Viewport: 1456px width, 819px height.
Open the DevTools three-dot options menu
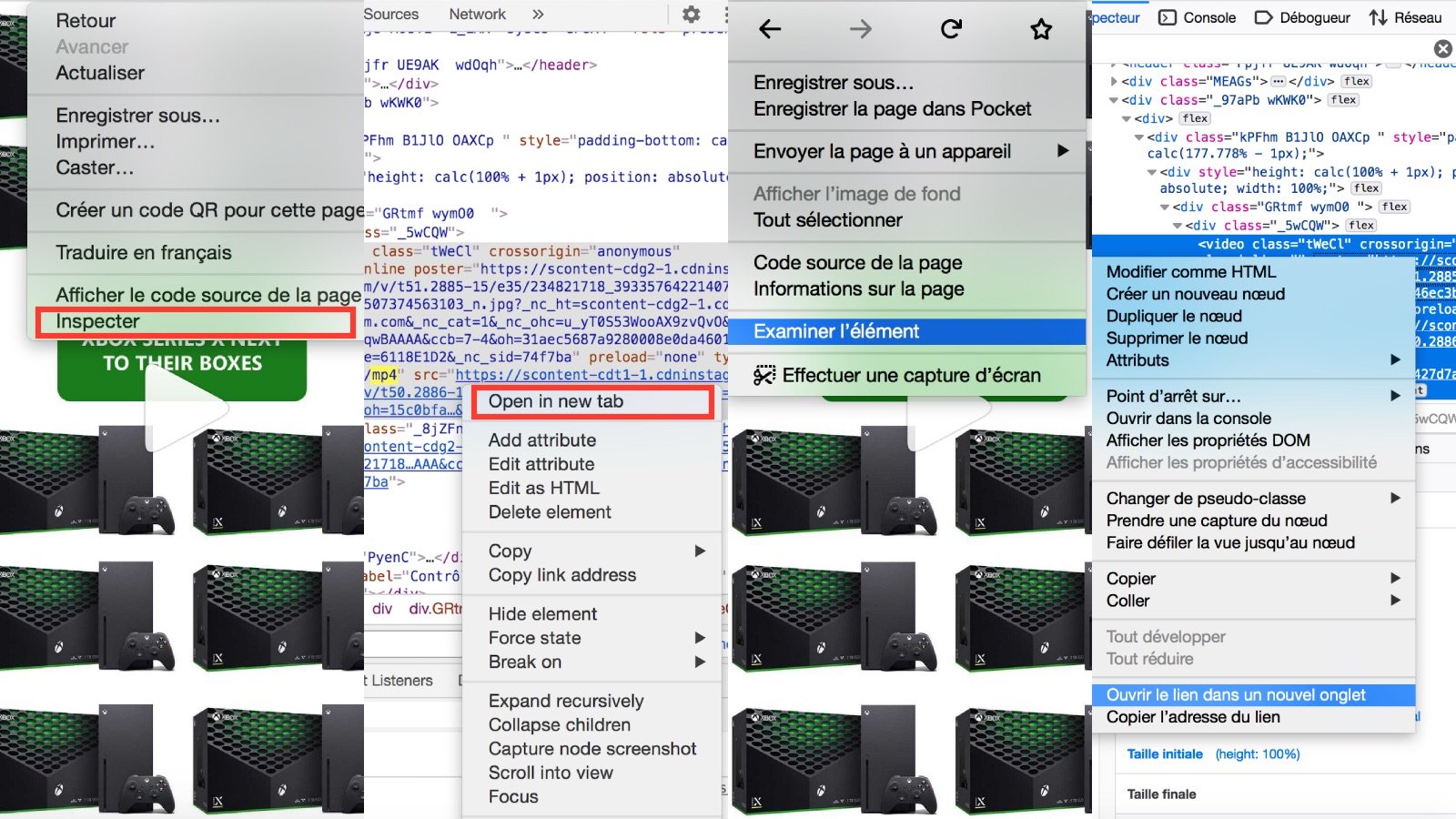click(724, 15)
